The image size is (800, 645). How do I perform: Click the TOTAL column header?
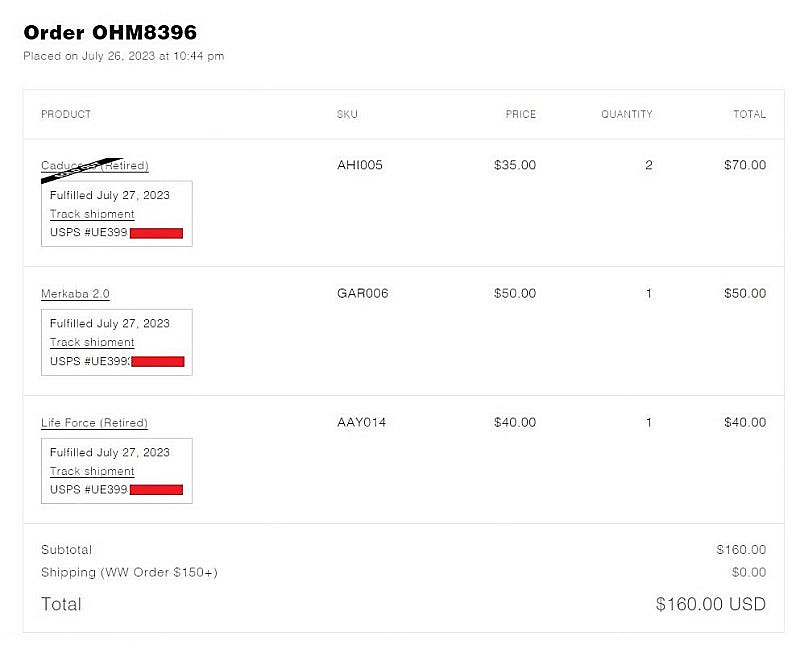point(749,114)
